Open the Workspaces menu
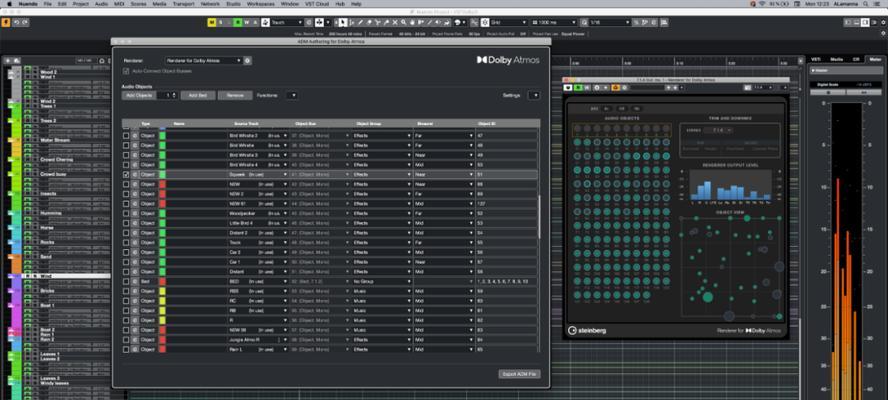888x400 pixels. tap(262, 3)
